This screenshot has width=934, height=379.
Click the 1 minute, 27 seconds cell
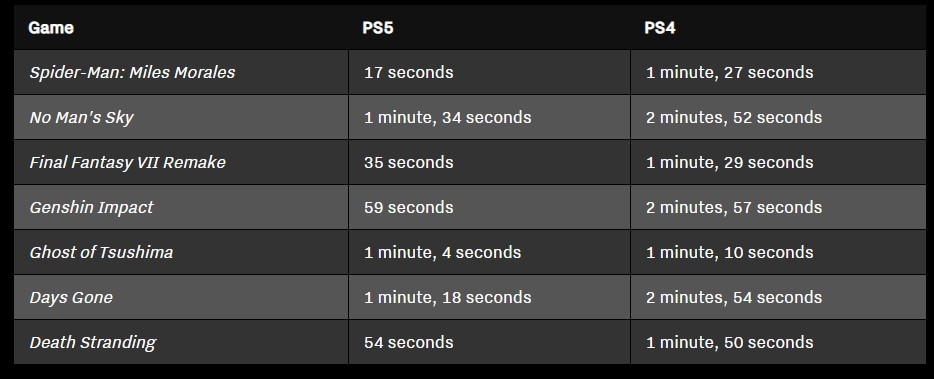click(778, 72)
